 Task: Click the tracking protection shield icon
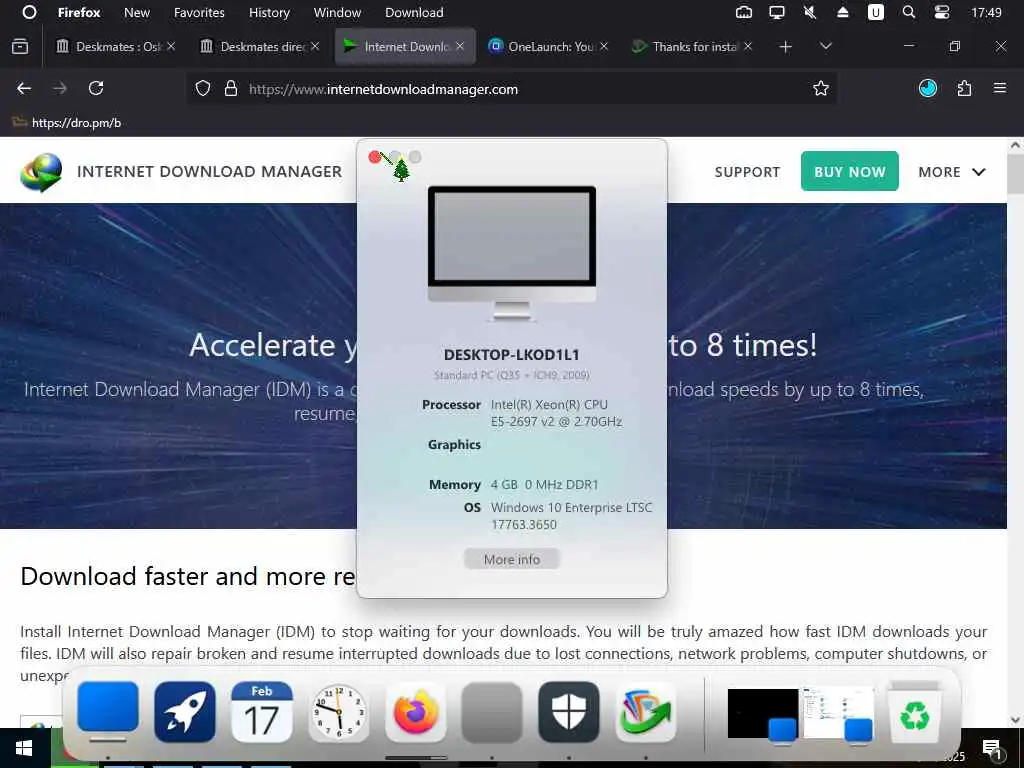203,89
